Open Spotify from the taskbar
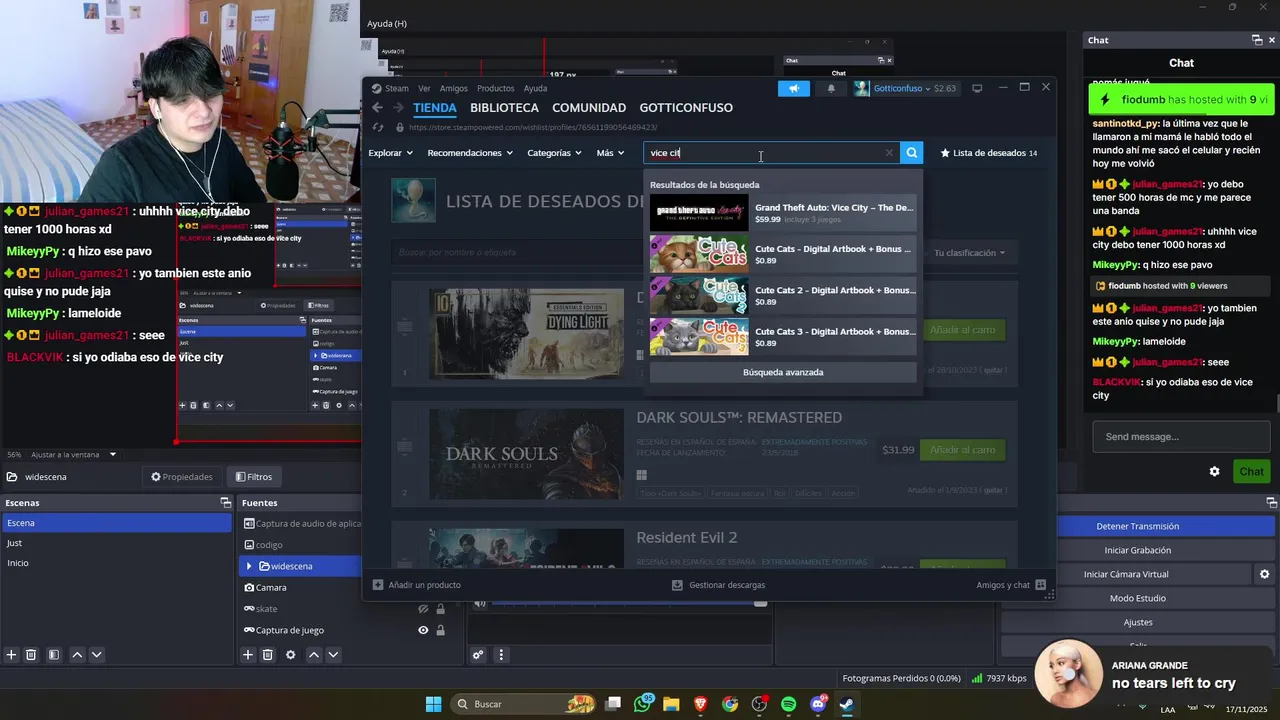Image resolution: width=1280 pixels, height=720 pixels. (x=788, y=704)
